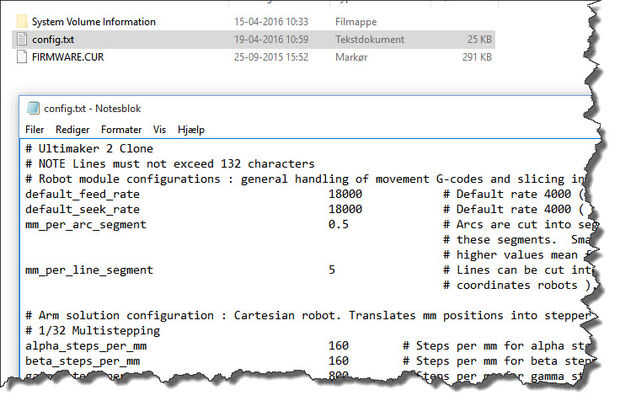
Task: Click the default_feed_rate '# Default rate 4000' comment
Action: [513, 194]
